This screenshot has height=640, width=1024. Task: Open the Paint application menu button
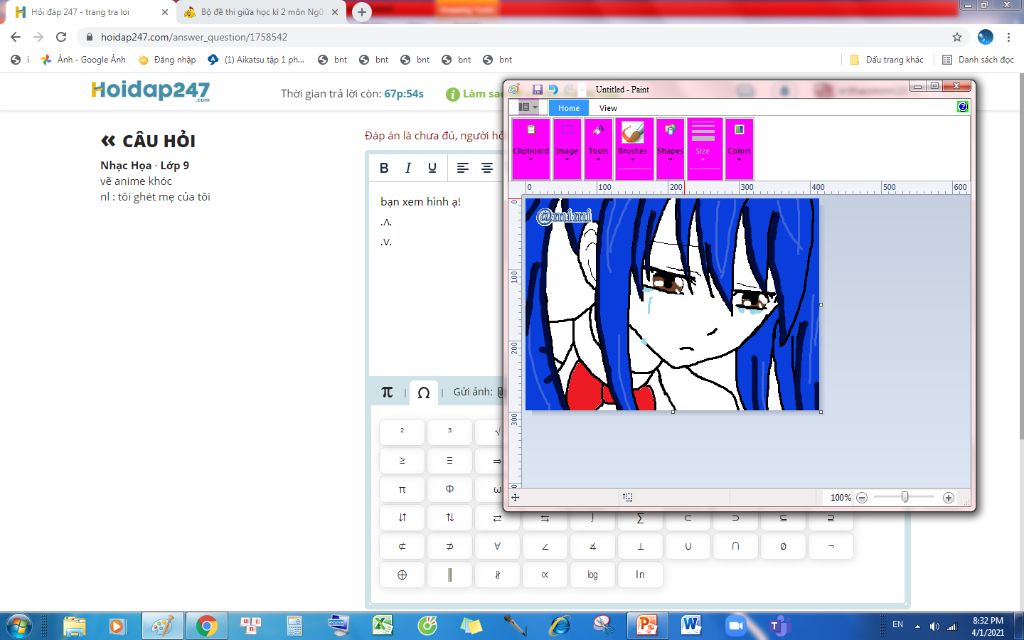528,107
